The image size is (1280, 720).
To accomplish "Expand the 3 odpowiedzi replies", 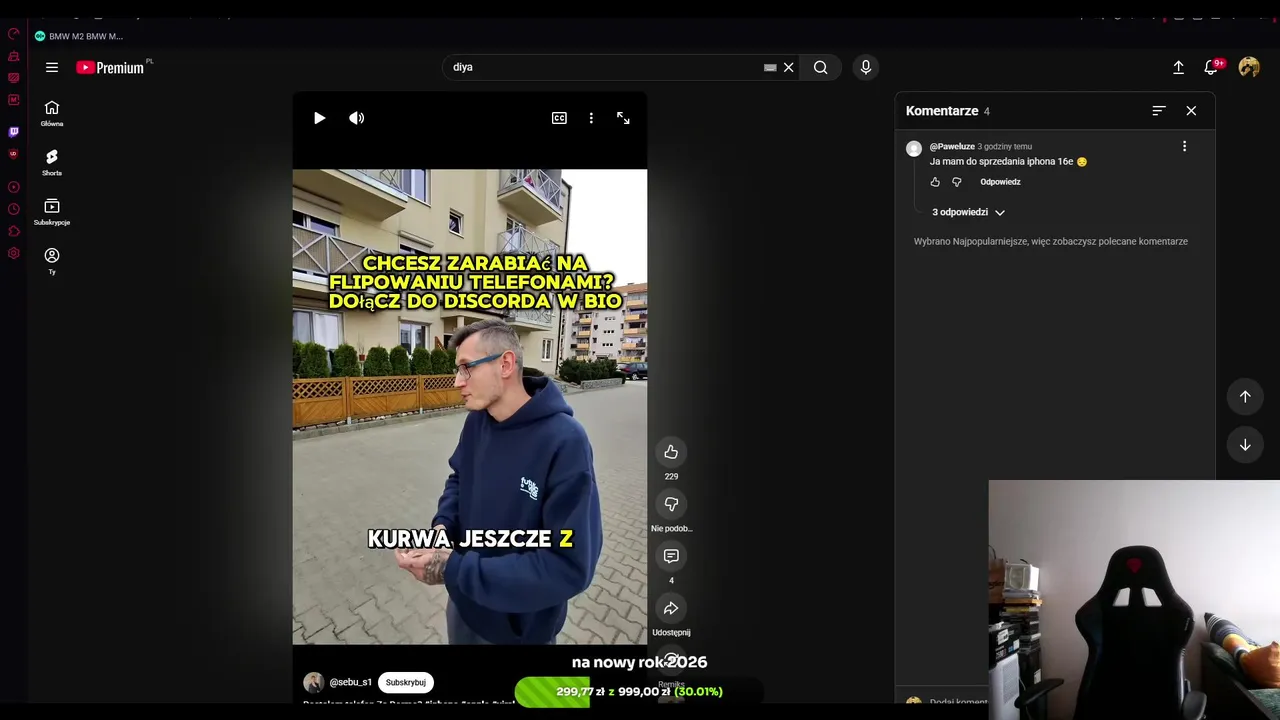I will point(968,212).
